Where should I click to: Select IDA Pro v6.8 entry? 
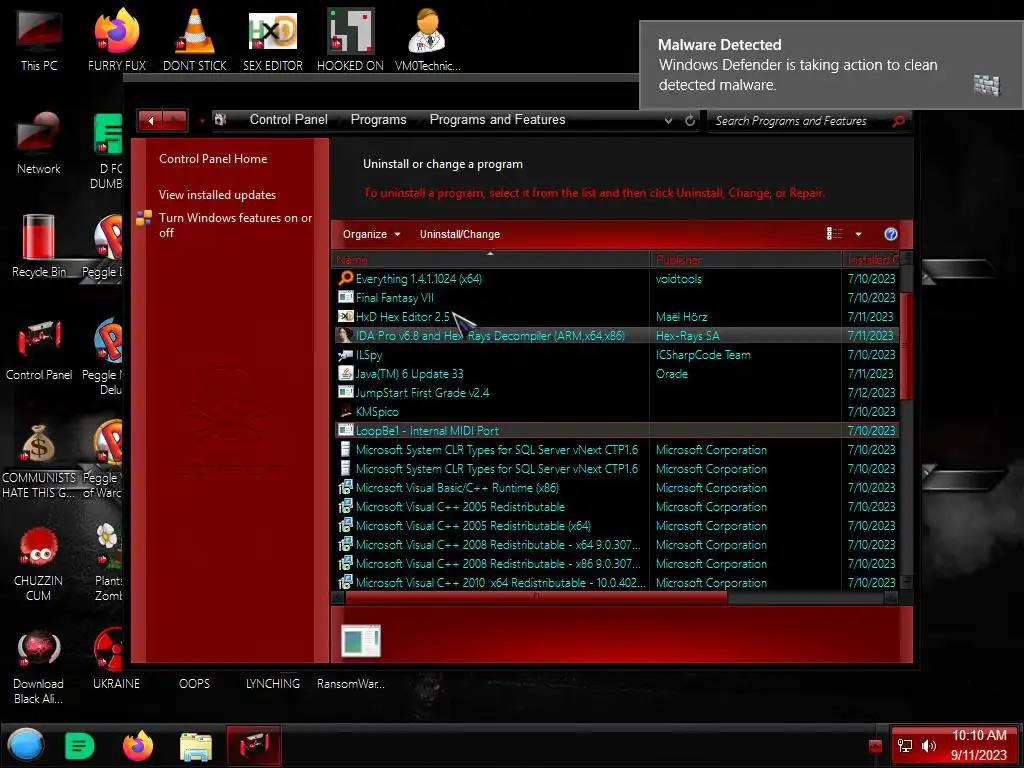point(615,336)
